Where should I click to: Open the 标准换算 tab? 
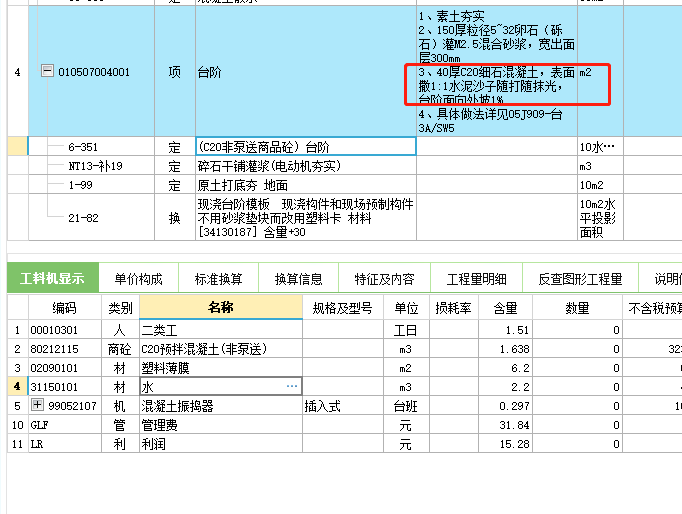[218, 279]
